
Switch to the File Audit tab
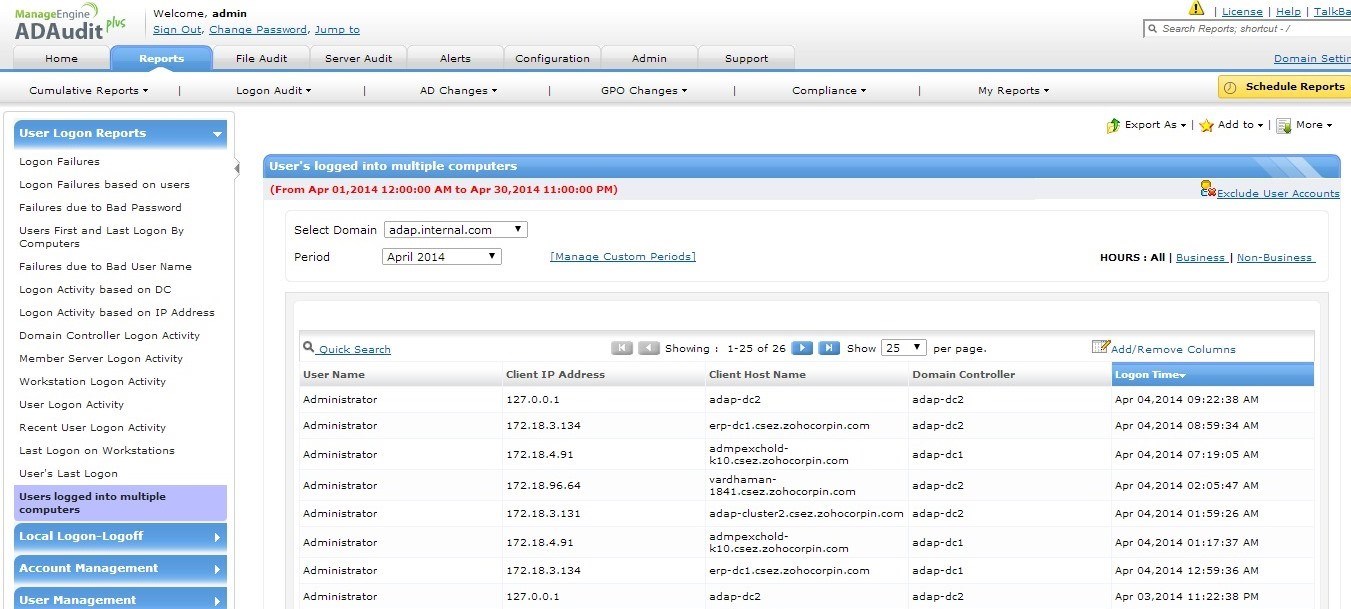[x=261, y=59]
